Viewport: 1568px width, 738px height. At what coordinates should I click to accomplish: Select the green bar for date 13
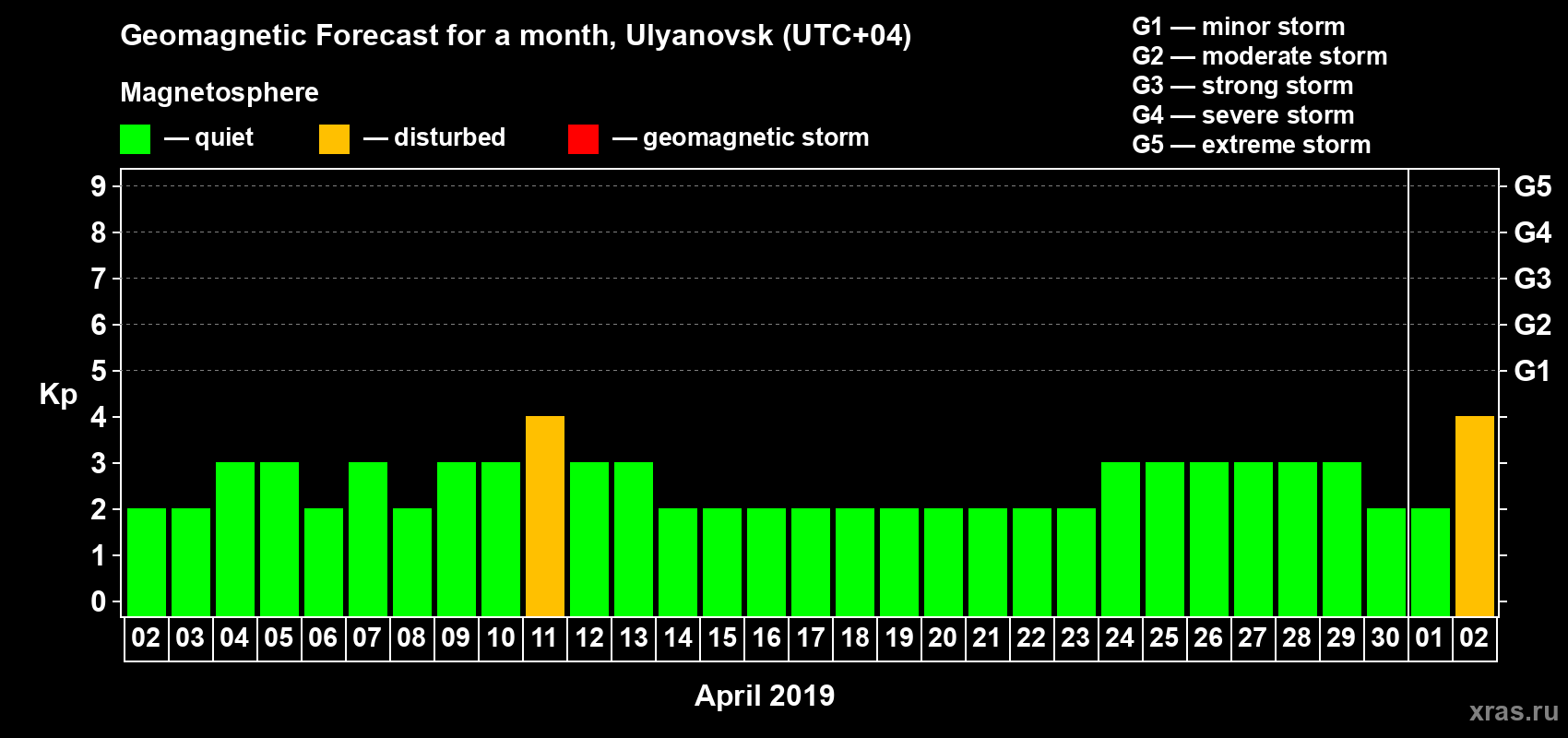[x=634, y=539]
